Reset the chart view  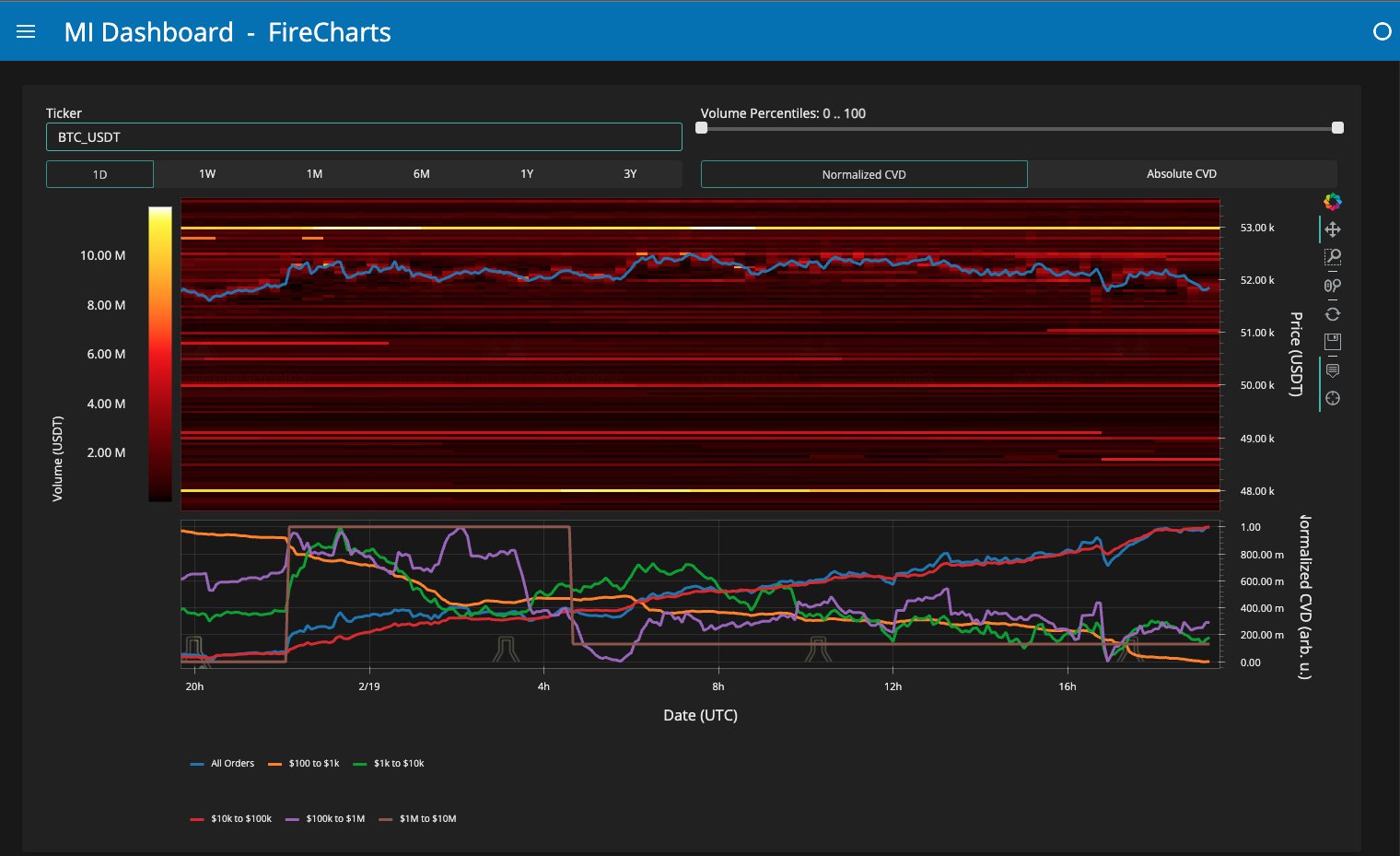tap(1332, 314)
